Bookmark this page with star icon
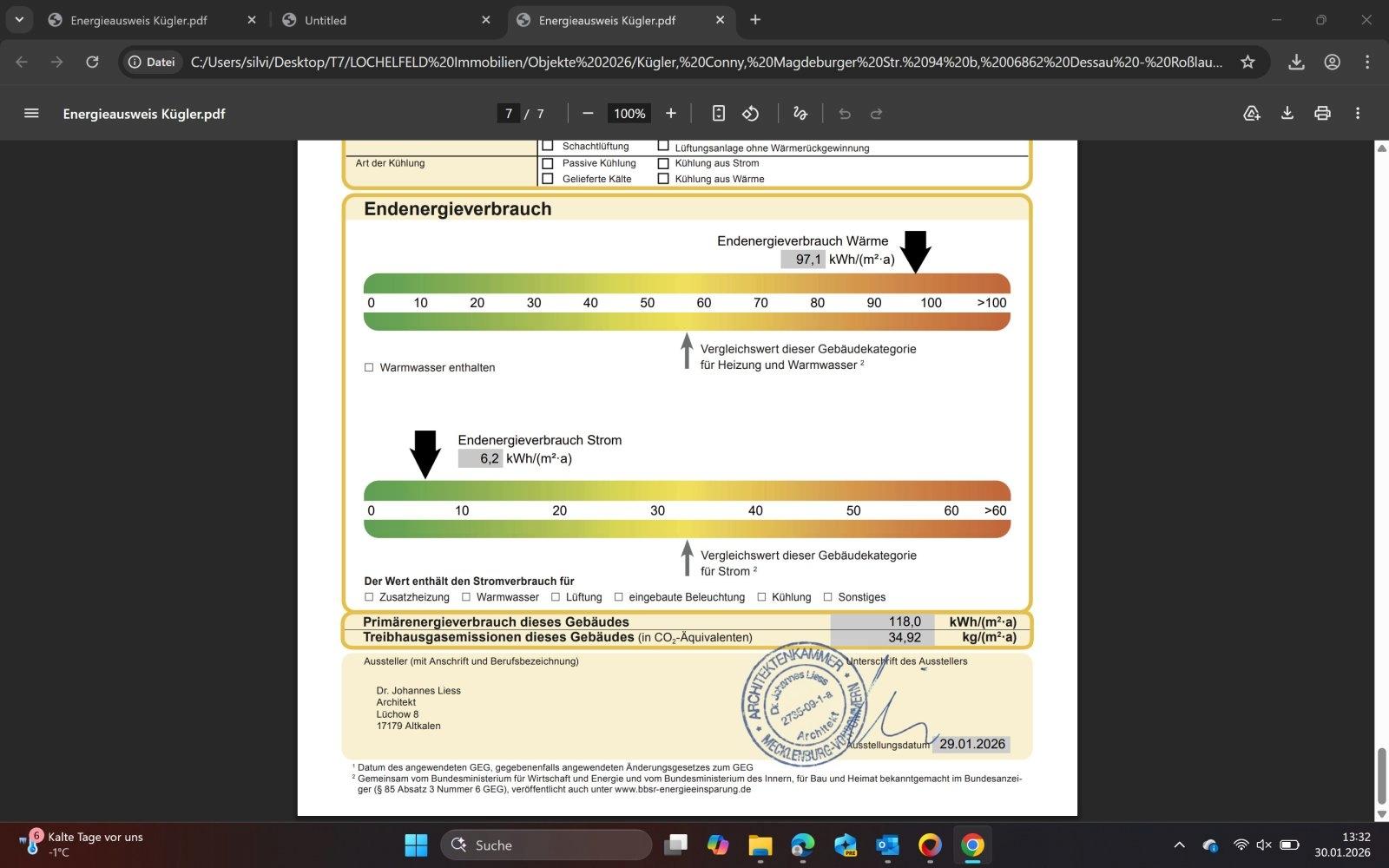Screen dimensions: 1389x868 1247,62
